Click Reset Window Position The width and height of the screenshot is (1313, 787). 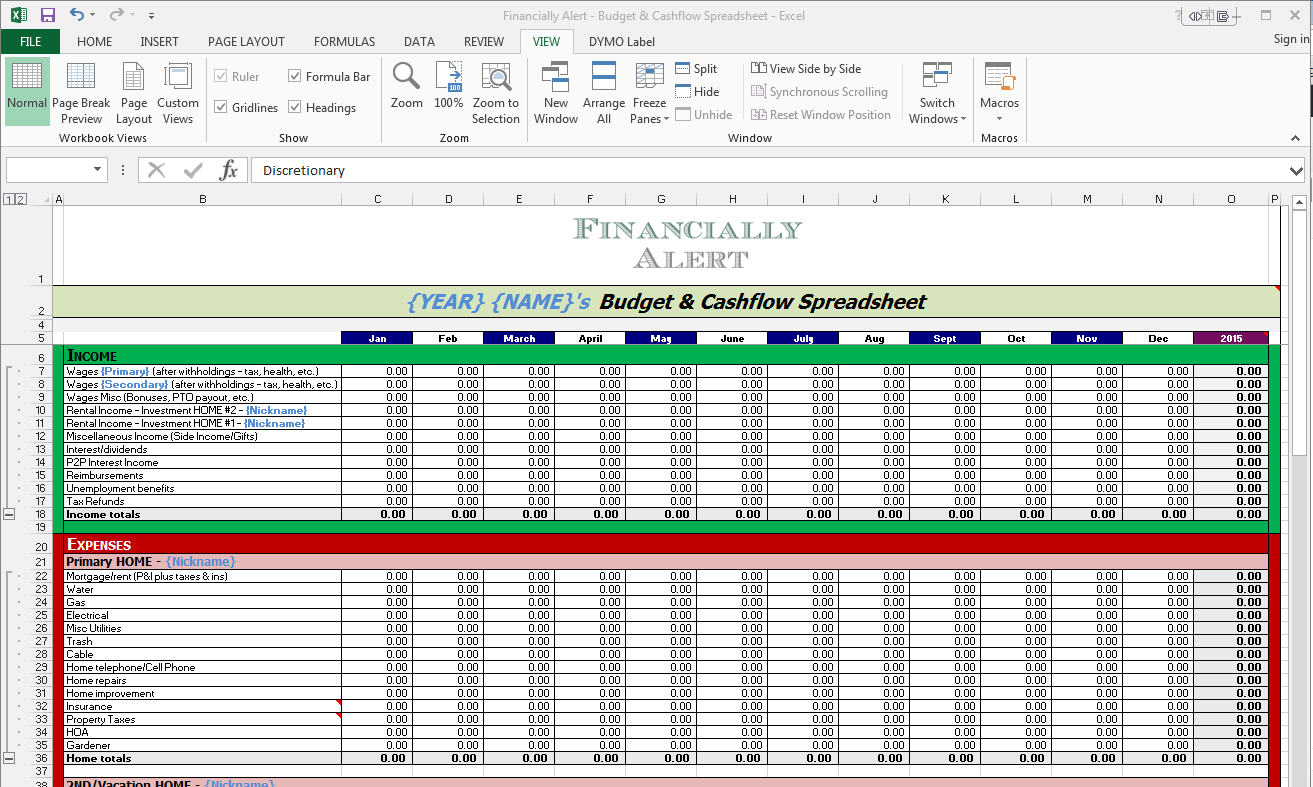pyautogui.click(x=821, y=115)
